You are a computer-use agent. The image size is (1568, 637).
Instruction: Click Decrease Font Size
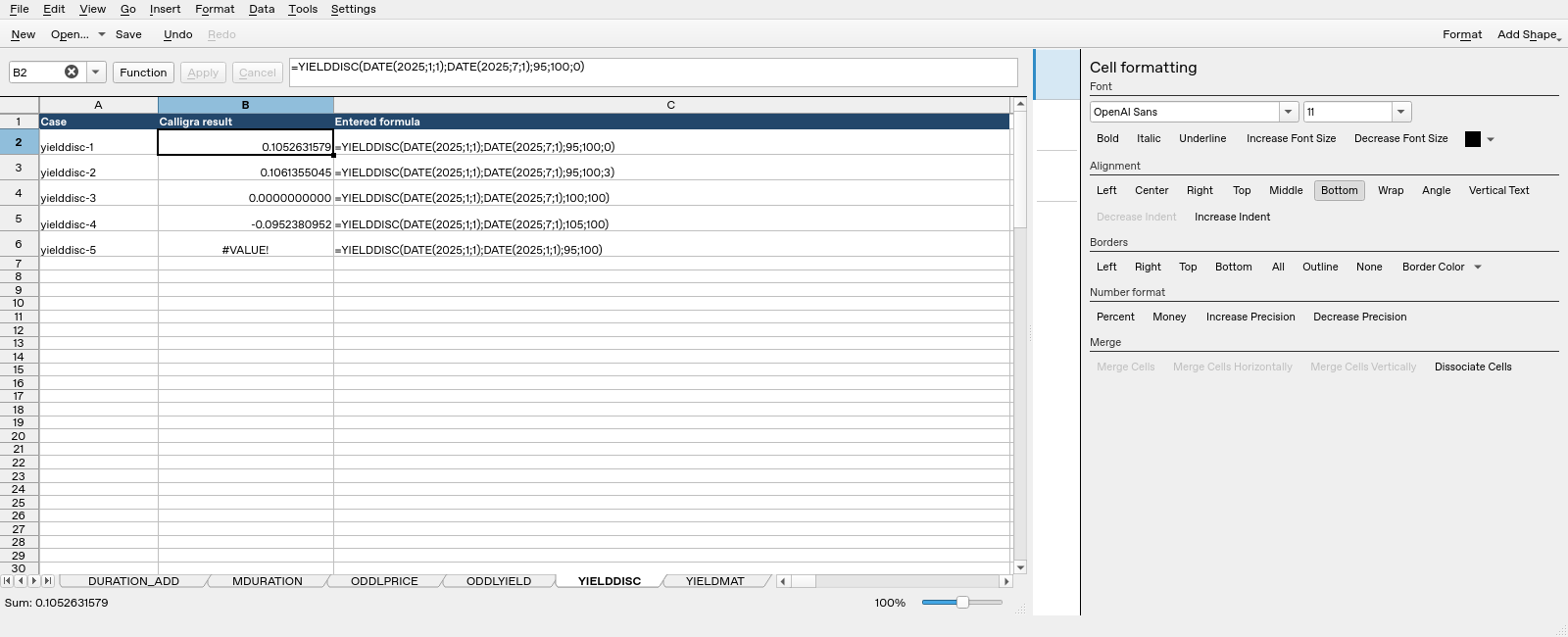[1400, 138]
